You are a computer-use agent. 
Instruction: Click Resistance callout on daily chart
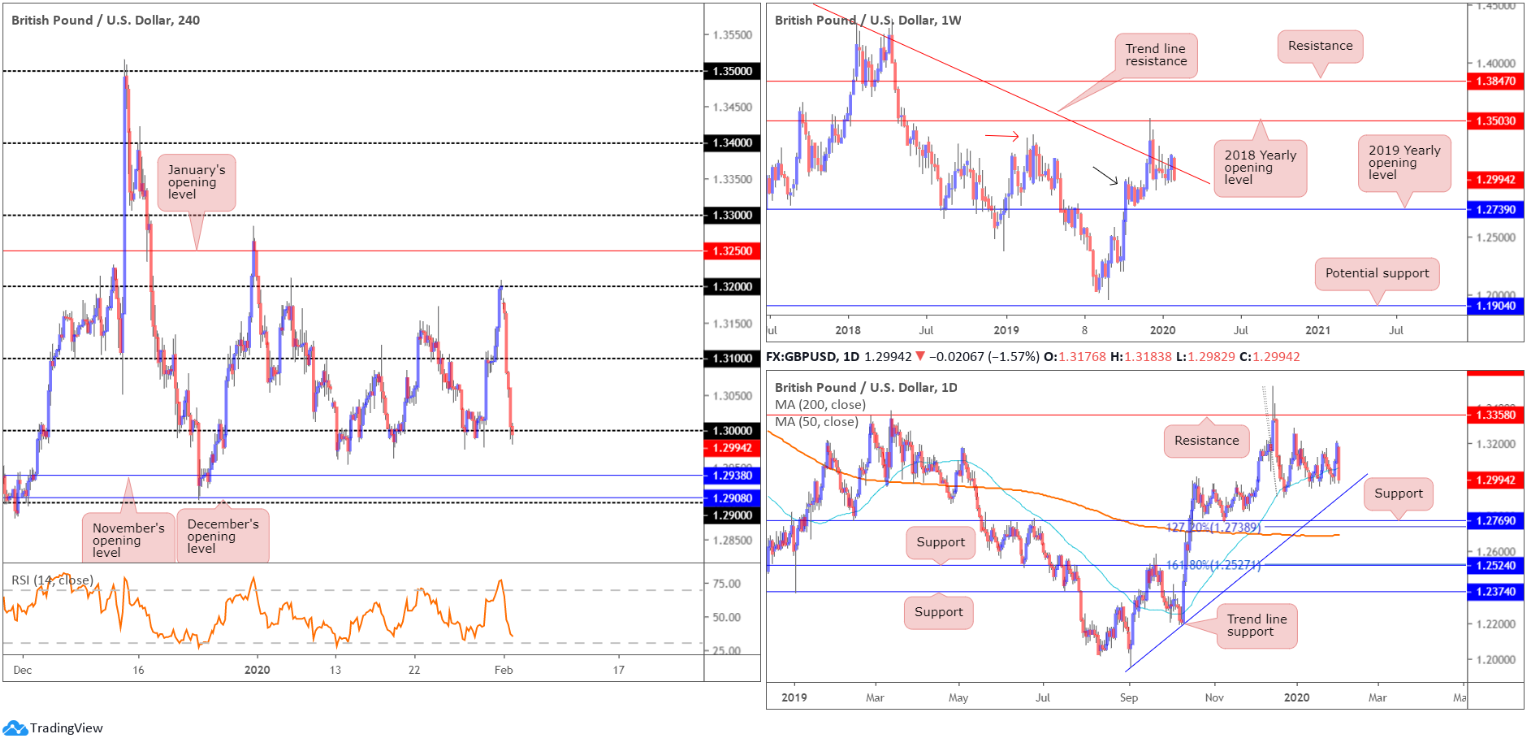click(1207, 439)
